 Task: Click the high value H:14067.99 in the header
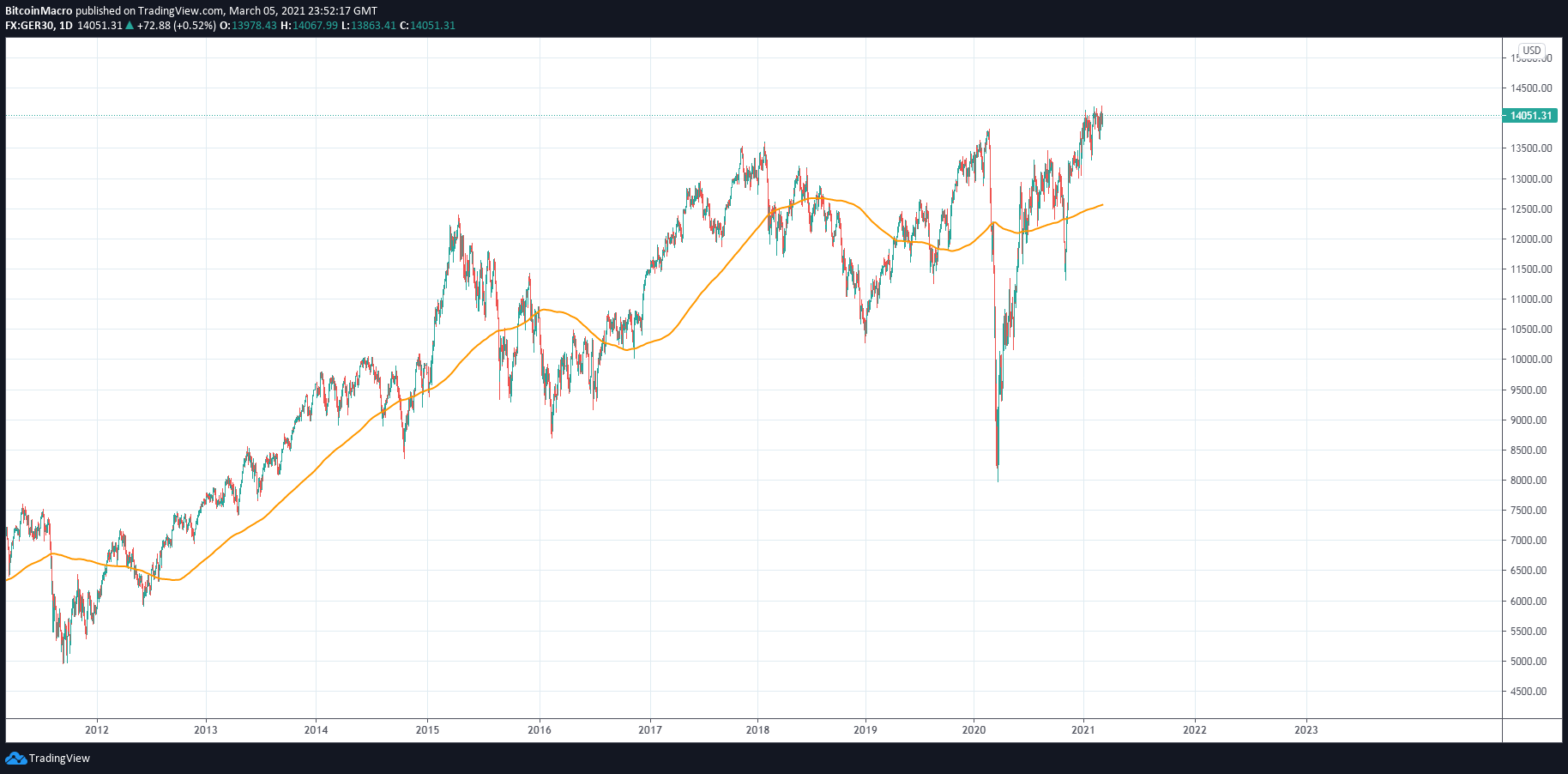click(x=310, y=26)
